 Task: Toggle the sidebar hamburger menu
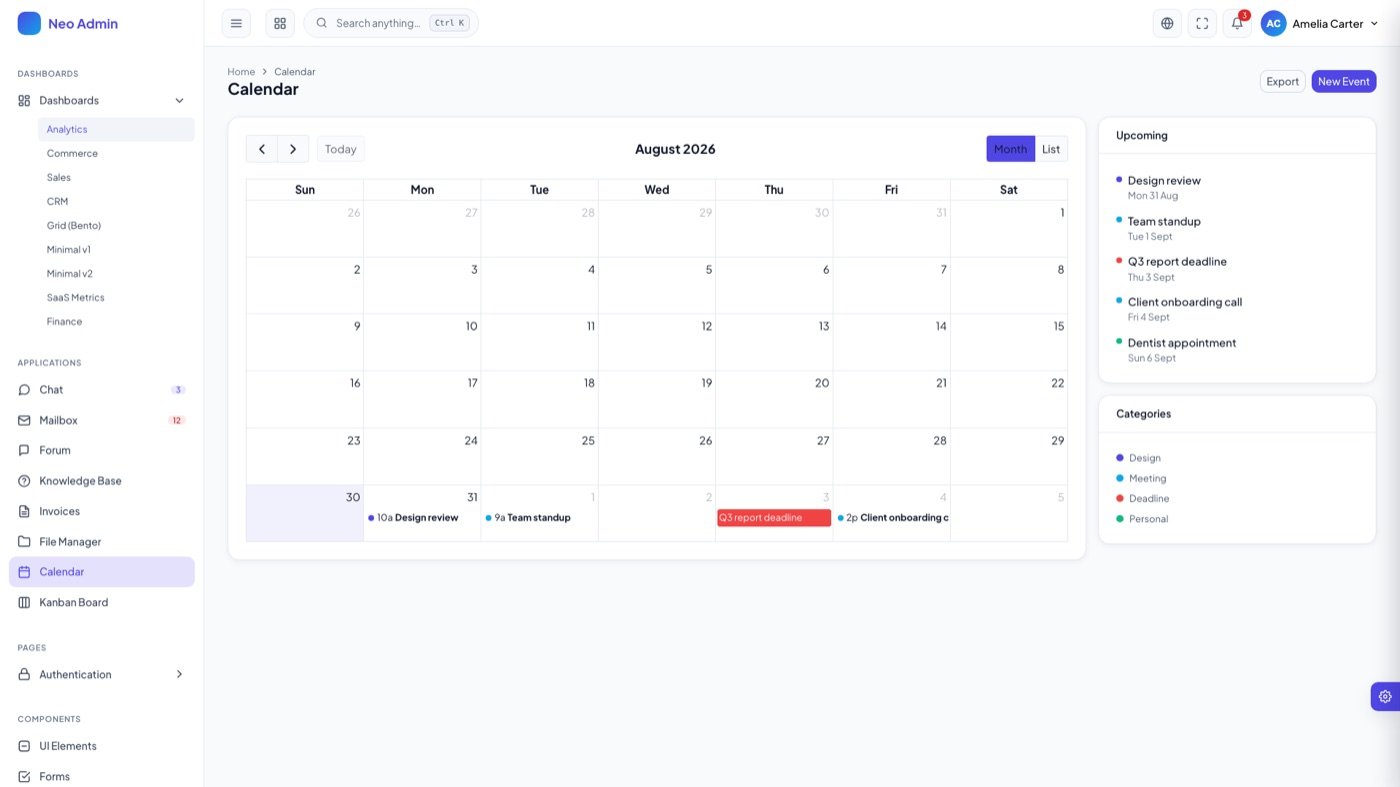click(x=236, y=23)
